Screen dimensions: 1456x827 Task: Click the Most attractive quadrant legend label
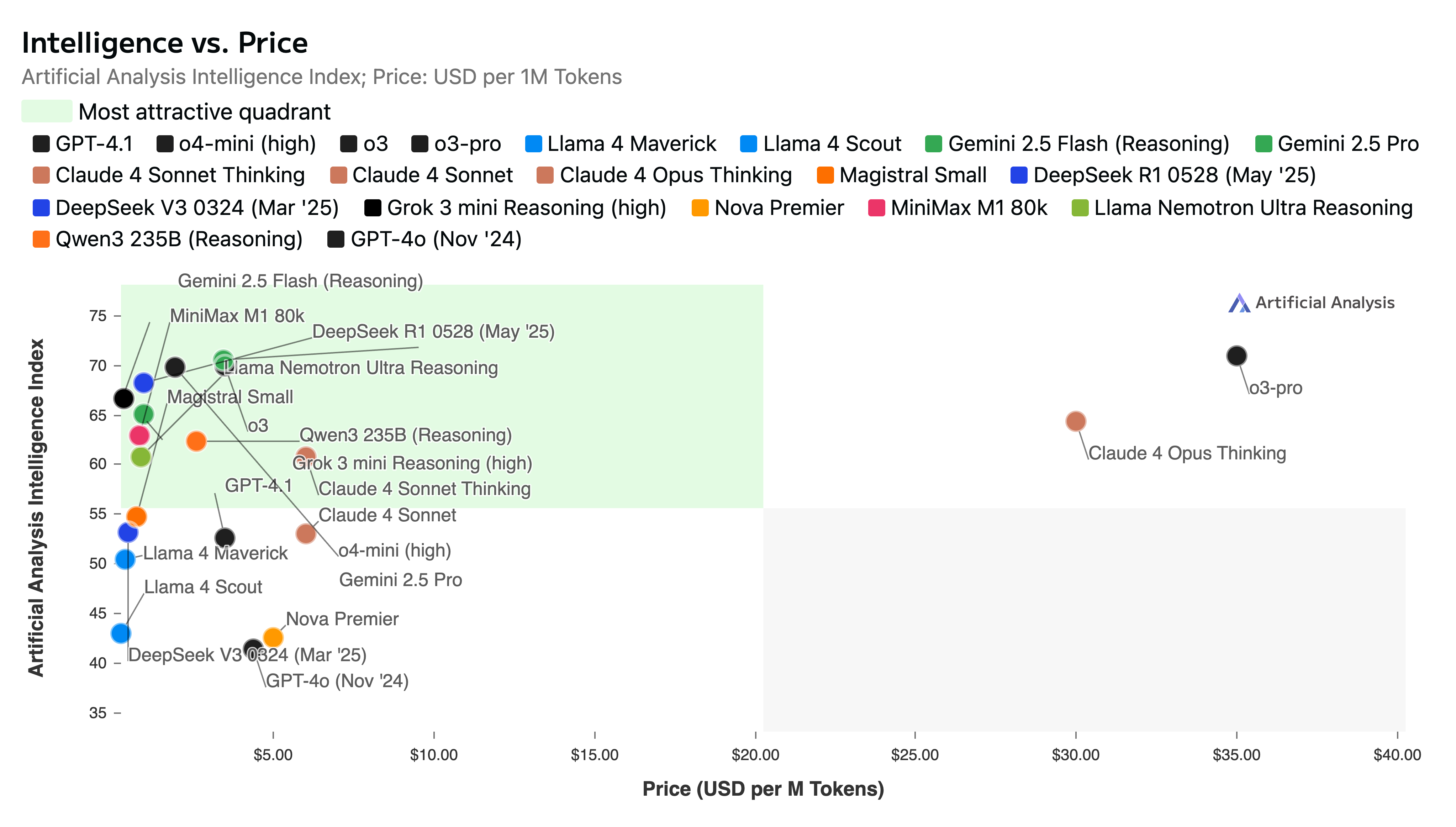[x=205, y=112]
